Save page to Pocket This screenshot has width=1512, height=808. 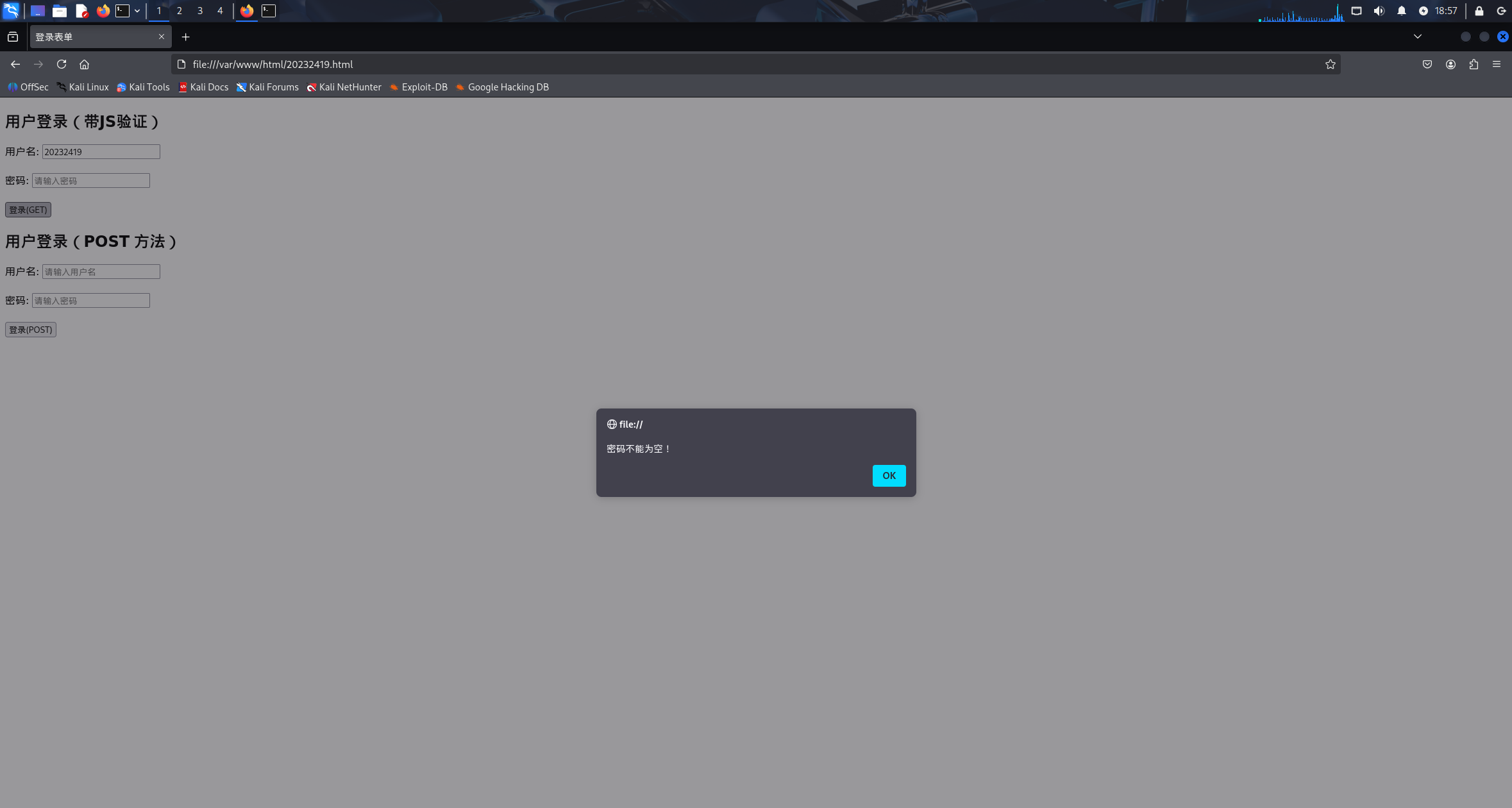tap(1427, 64)
